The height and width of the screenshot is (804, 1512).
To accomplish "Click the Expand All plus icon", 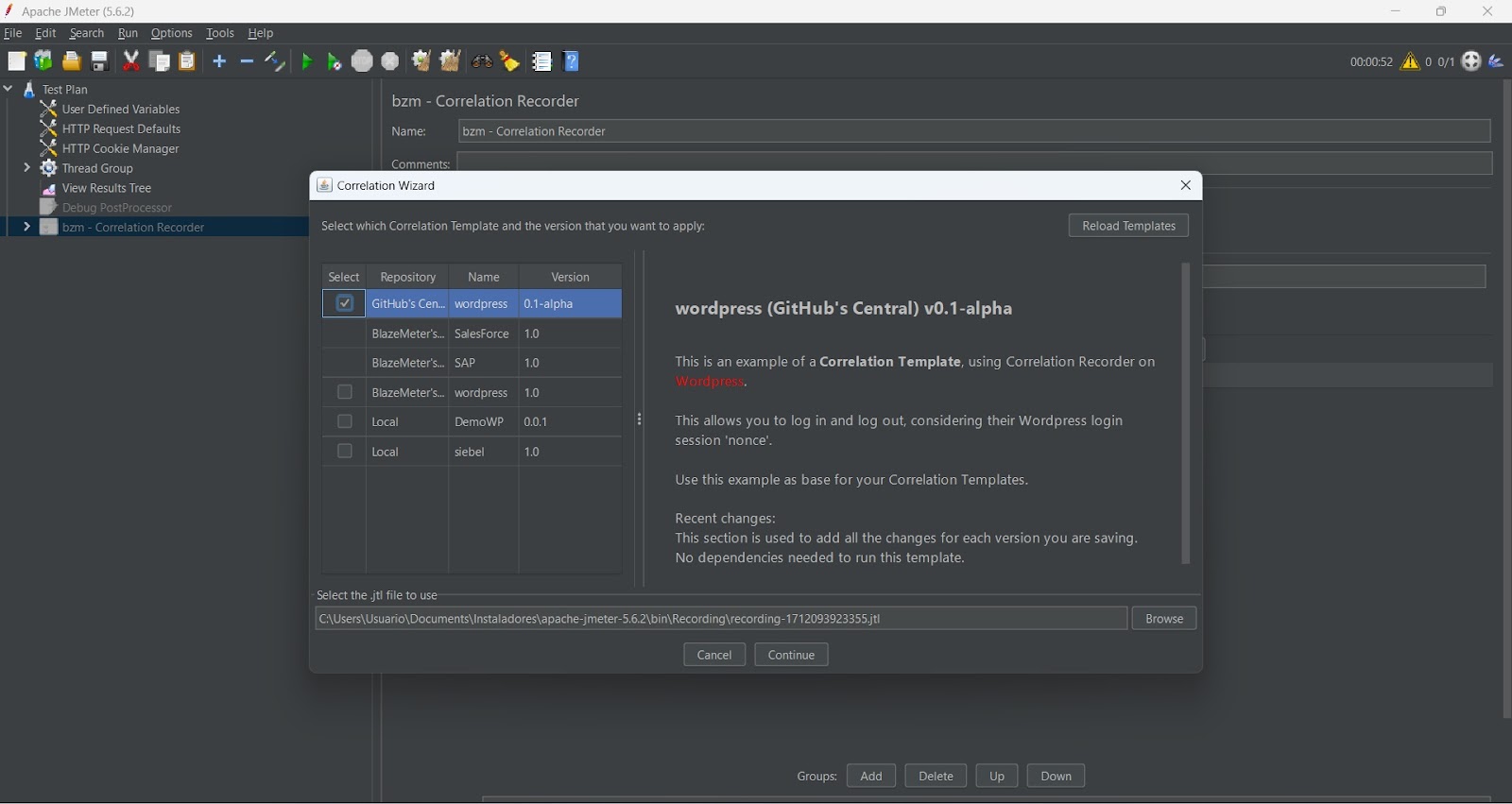I will (x=219, y=61).
